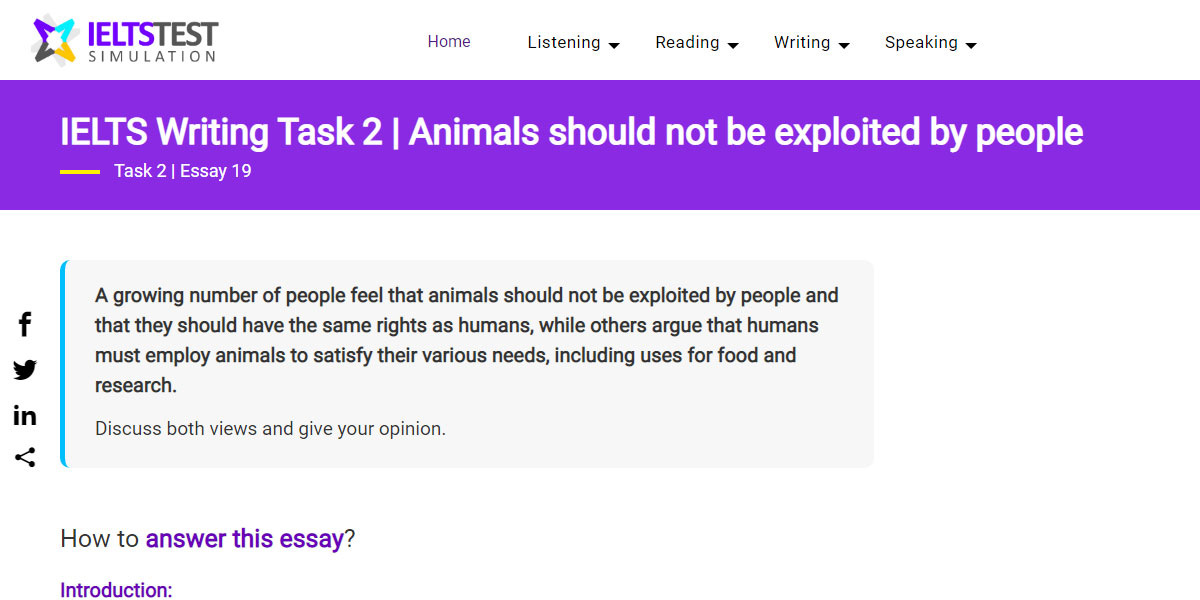Expand the Listening dropdown arrow

[x=614, y=45]
